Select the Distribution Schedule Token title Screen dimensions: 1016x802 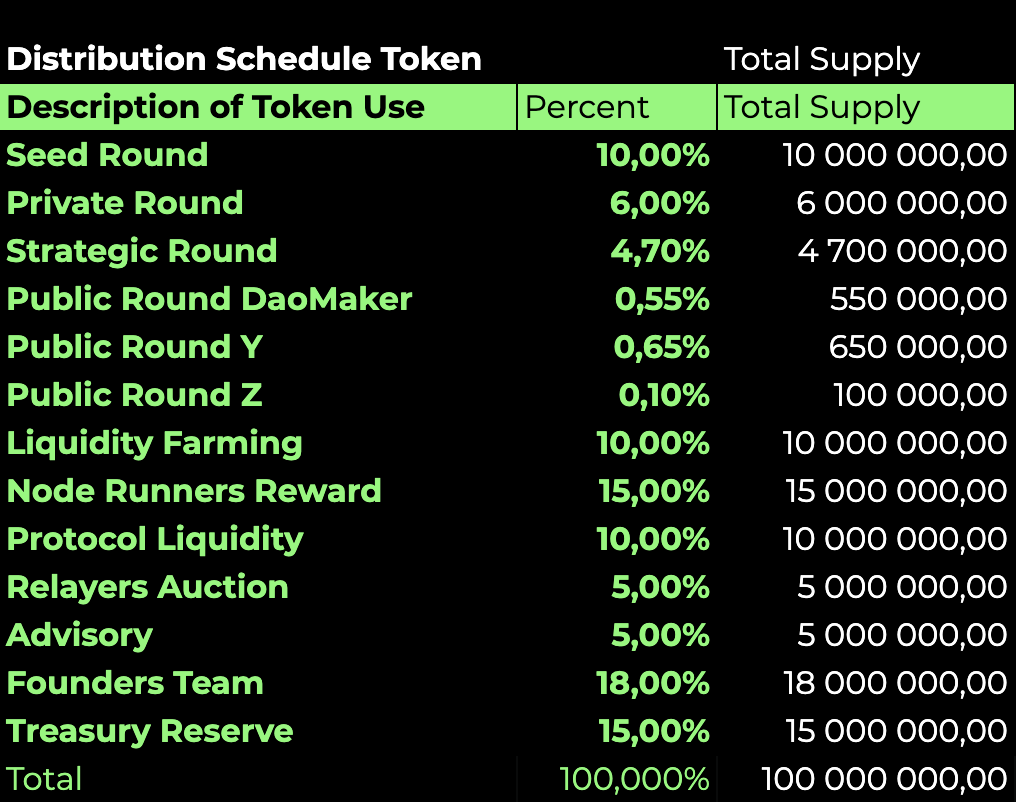pos(244,59)
